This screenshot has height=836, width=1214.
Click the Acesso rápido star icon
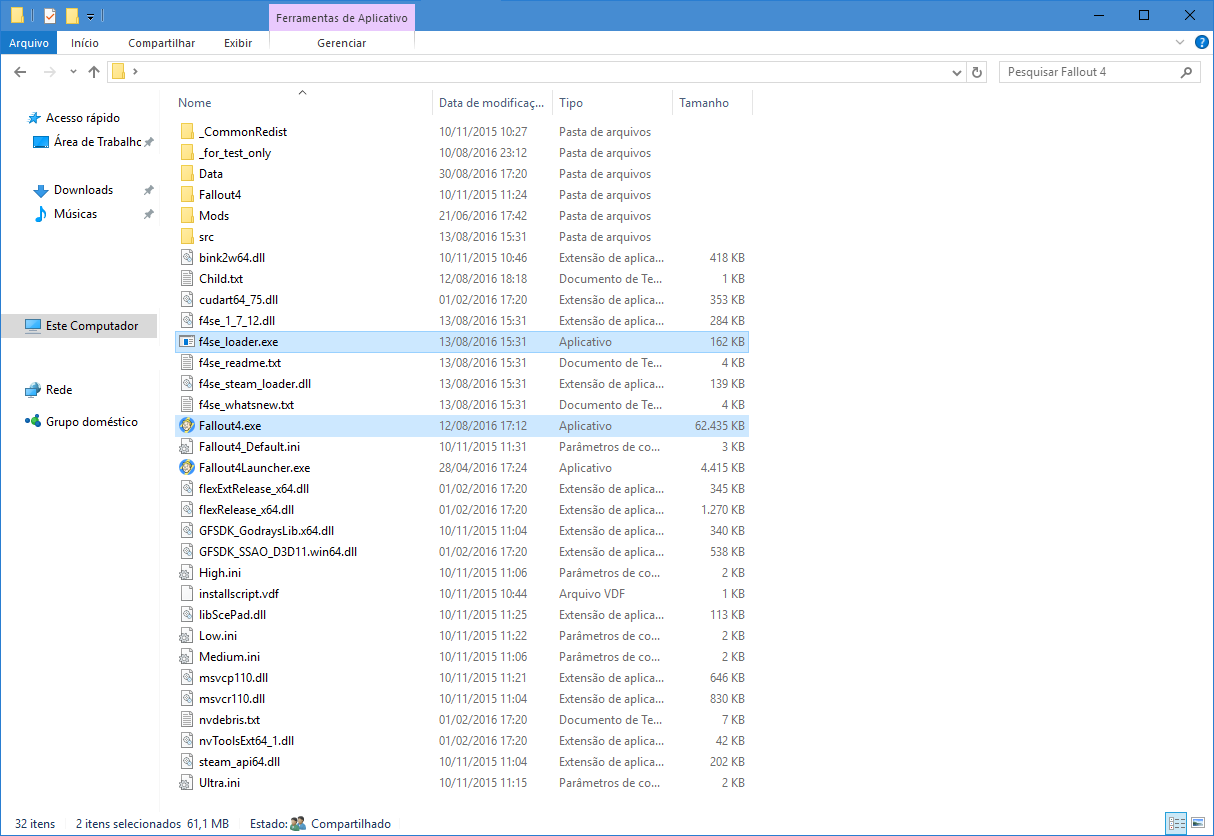coord(33,118)
